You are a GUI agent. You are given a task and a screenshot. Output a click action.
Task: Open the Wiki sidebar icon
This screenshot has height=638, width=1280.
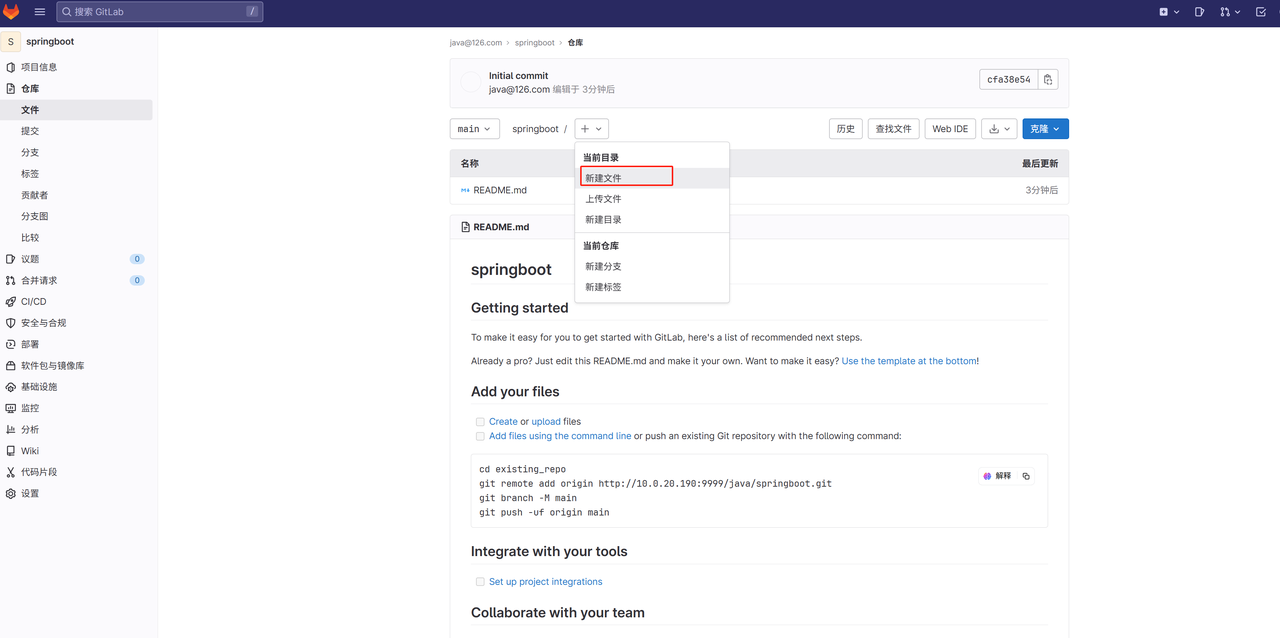11,451
